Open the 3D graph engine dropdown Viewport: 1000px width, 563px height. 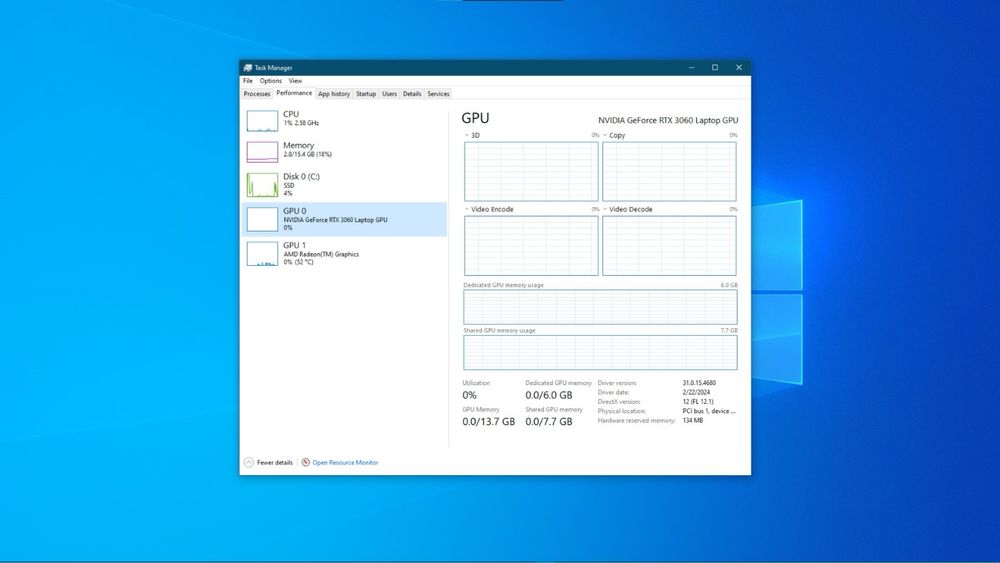pos(467,135)
